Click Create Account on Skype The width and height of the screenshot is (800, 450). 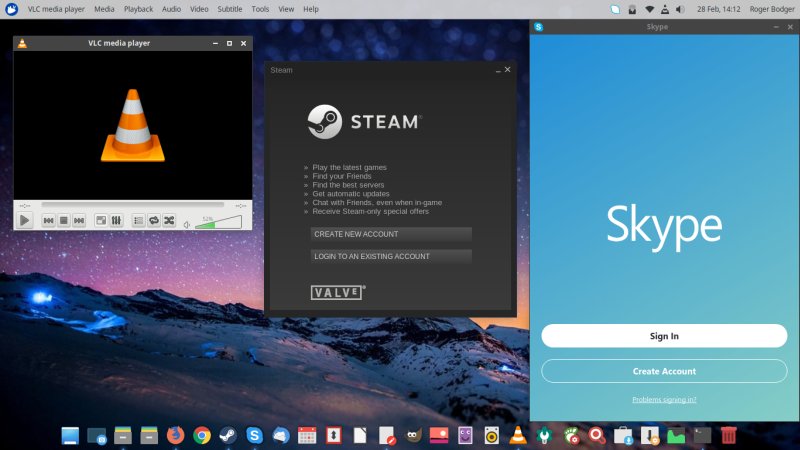point(664,371)
